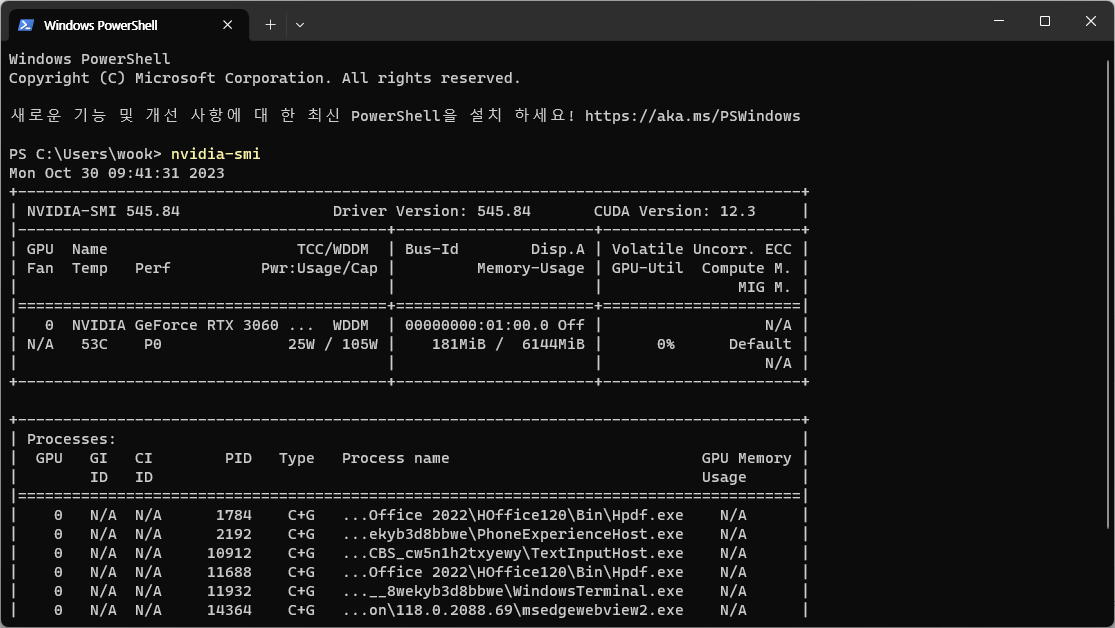This screenshot has width=1115, height=628.
Task: Click the TCC/WDDM column header
Action: point(333,250)
